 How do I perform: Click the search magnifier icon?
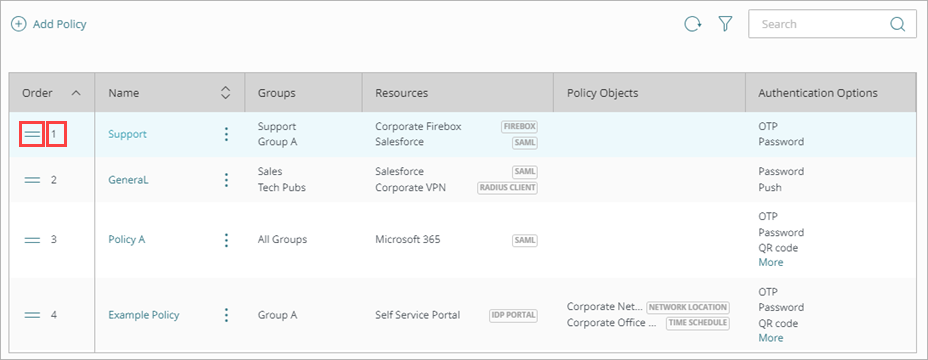point(898,24)
